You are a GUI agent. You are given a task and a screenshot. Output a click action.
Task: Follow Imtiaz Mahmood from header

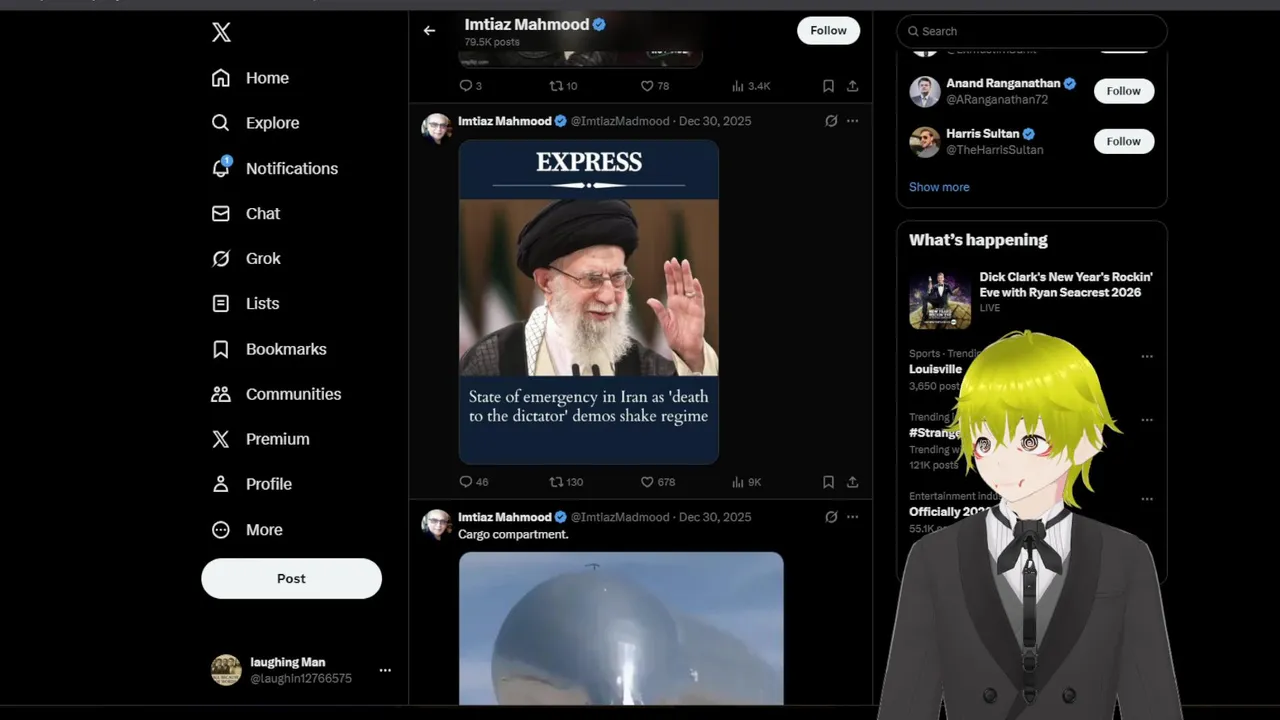pos(828,31)
